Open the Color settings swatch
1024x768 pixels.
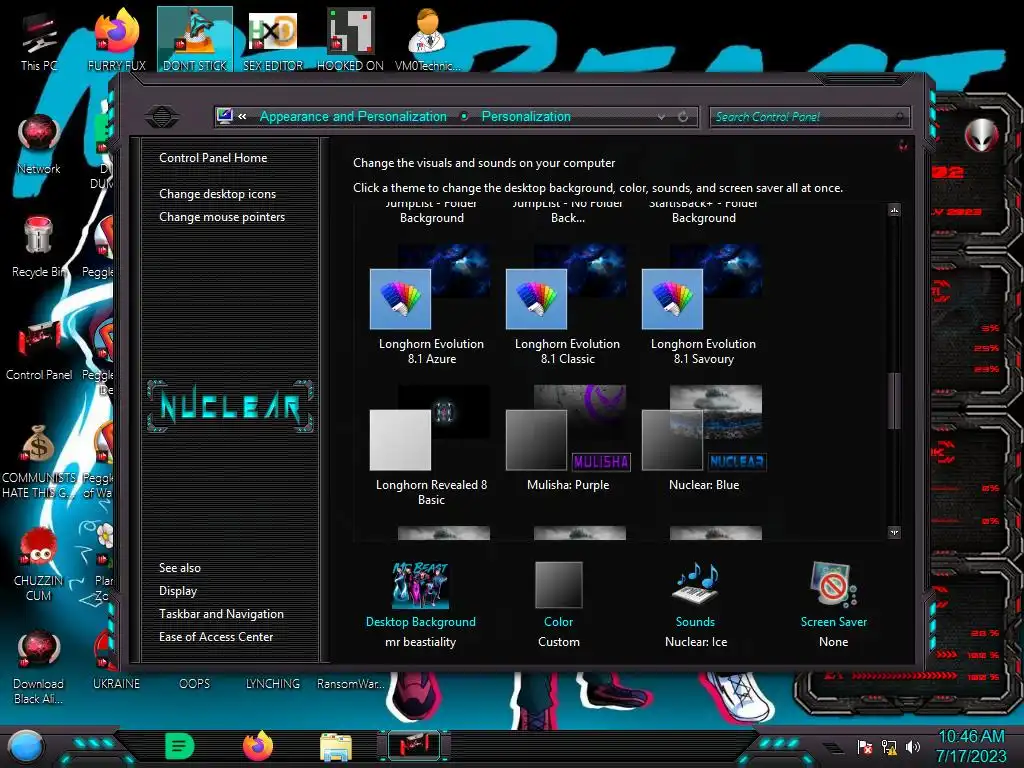[558, 604]
